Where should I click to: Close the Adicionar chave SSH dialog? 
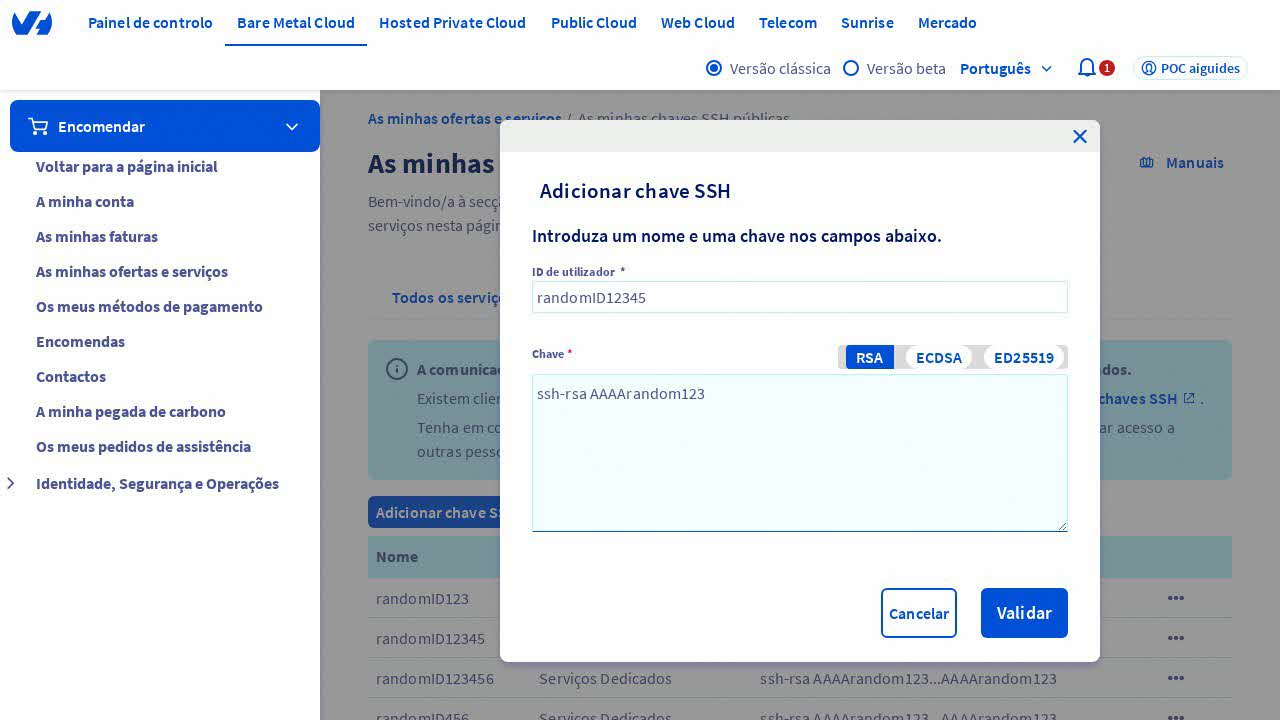pyautogui.click(x=1079, y=137)
